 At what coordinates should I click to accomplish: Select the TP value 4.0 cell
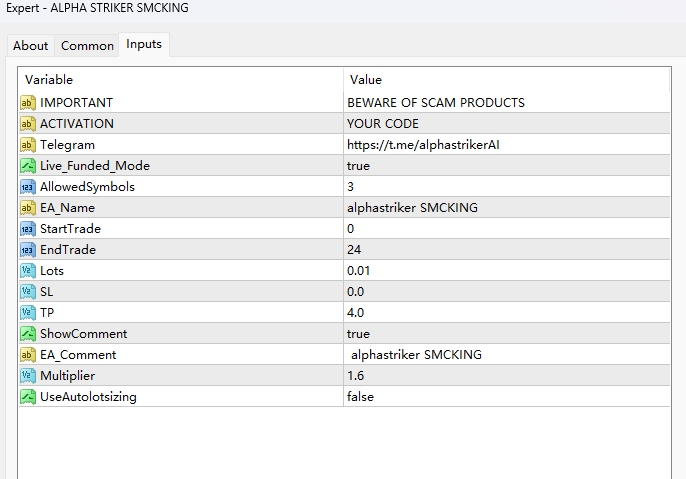356,312
